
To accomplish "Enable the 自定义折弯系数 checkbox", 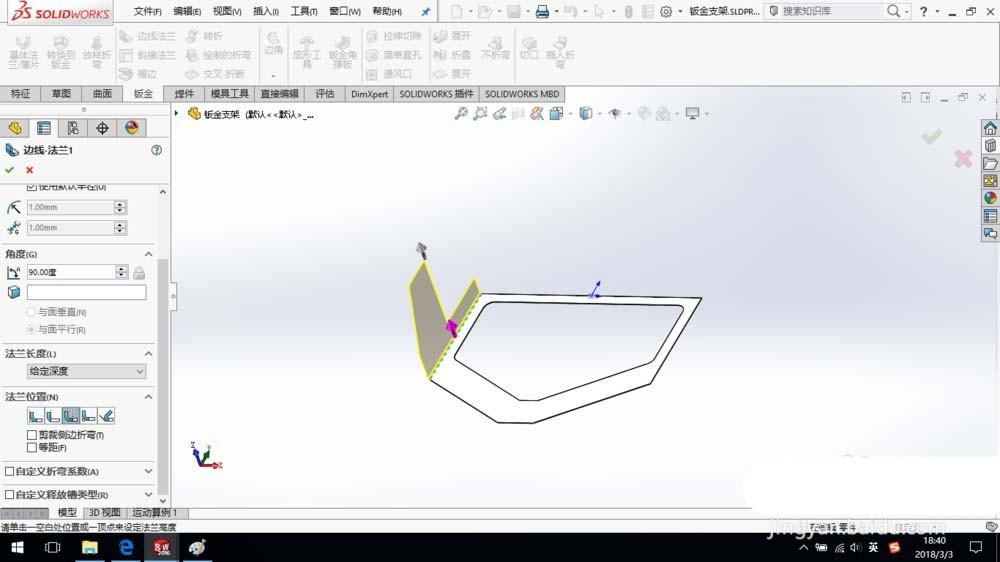I will [10, 471].
